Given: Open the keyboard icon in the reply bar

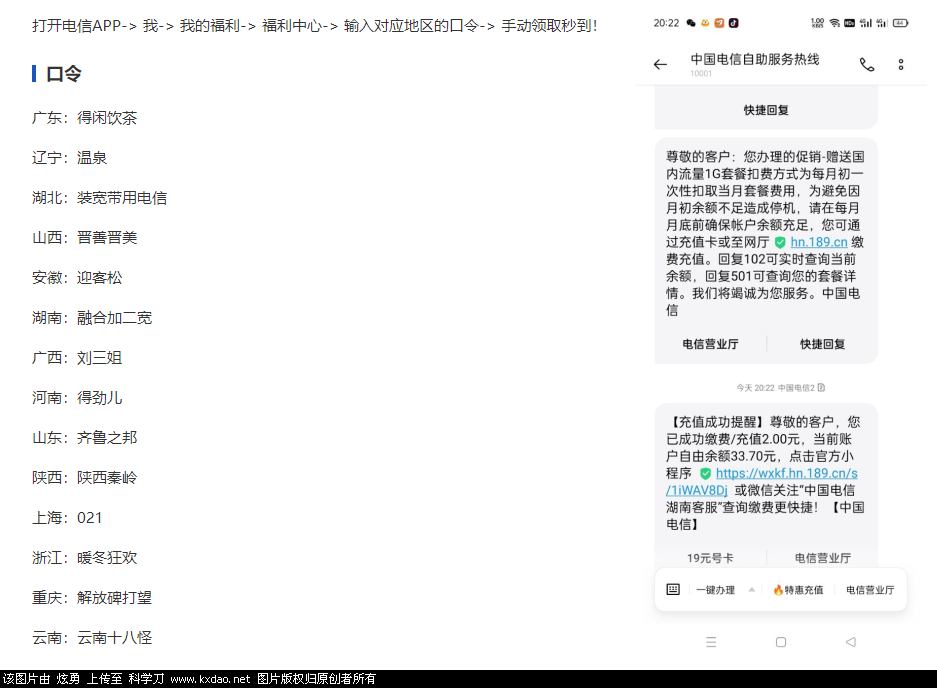Looking at the screenshot, I should [x=673, y=589].
